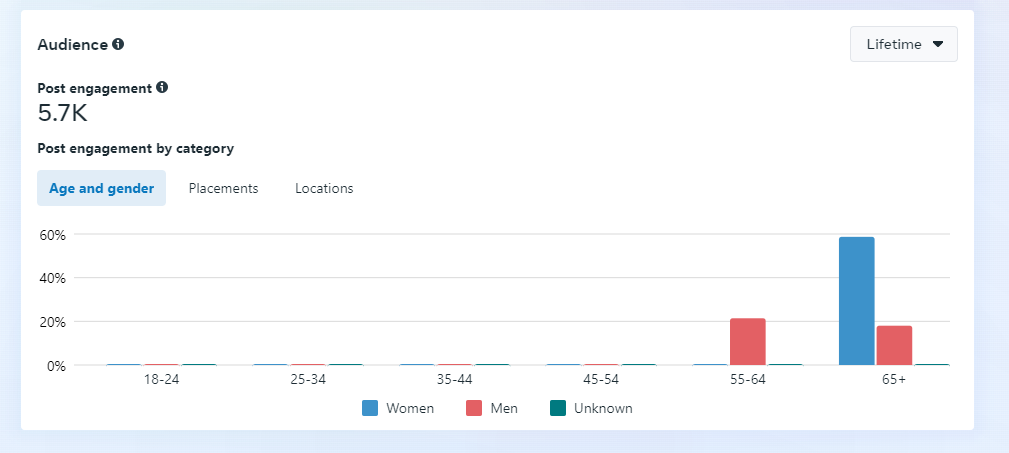The image size is (1009, 453).
Task: Click the Unknown legend label
Action: click(x=603, y=408)
